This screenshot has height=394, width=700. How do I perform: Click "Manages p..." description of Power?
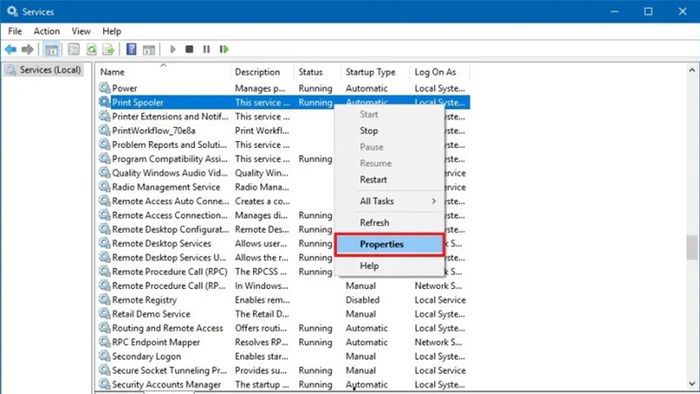click(x=260, y=88)
